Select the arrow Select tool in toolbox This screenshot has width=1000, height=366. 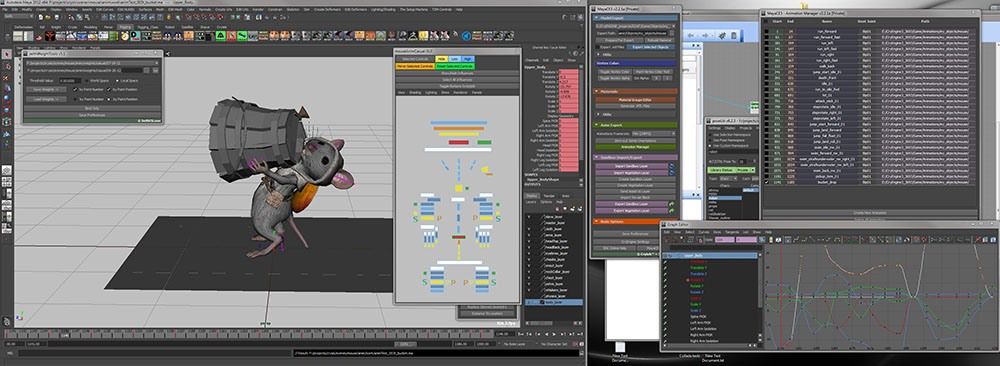pos(6,55)
